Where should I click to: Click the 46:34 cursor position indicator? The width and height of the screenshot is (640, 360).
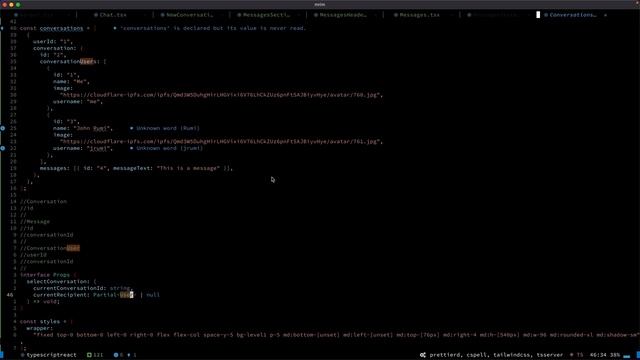(x=598, y=355)
